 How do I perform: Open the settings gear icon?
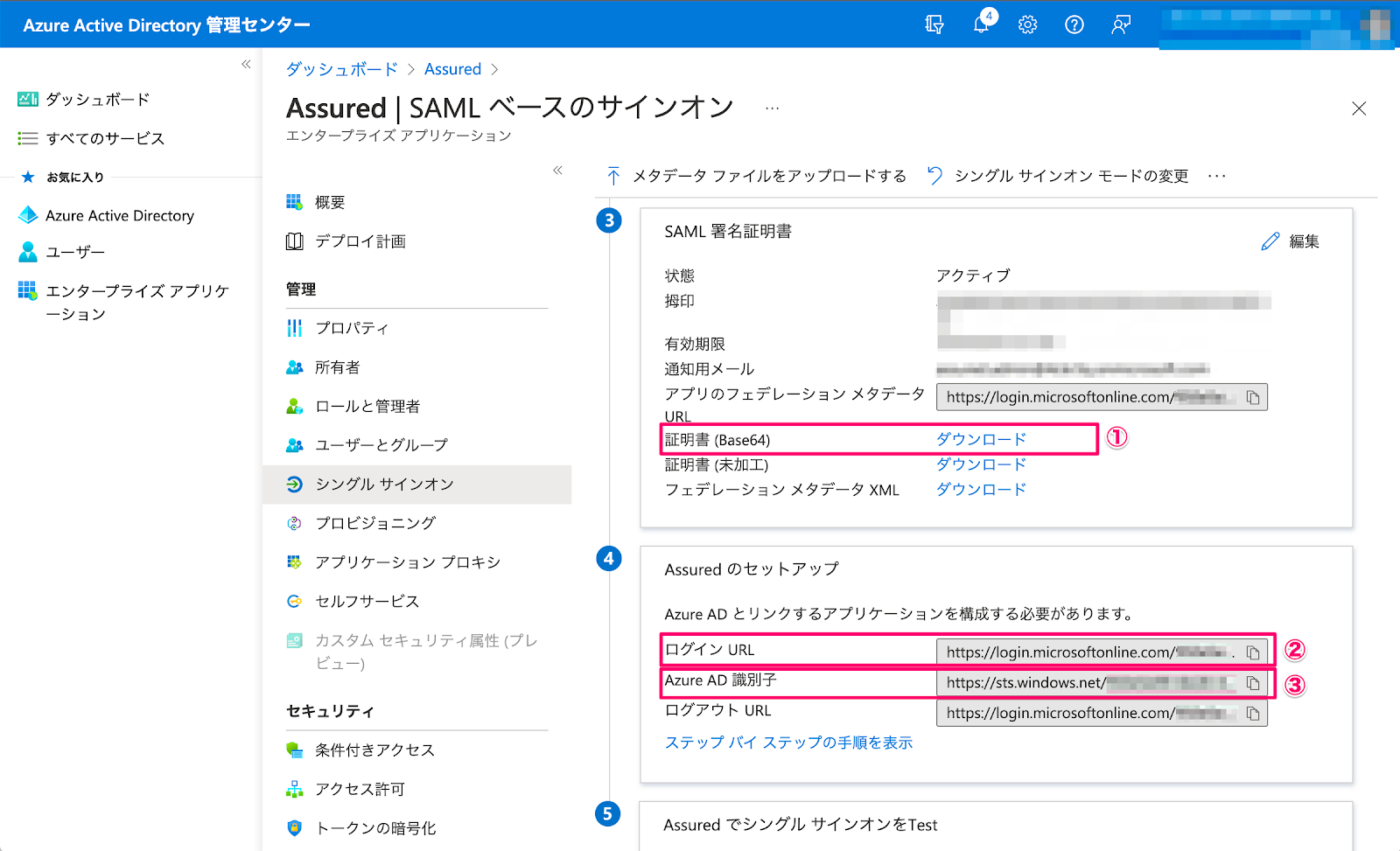[1028, 24]
